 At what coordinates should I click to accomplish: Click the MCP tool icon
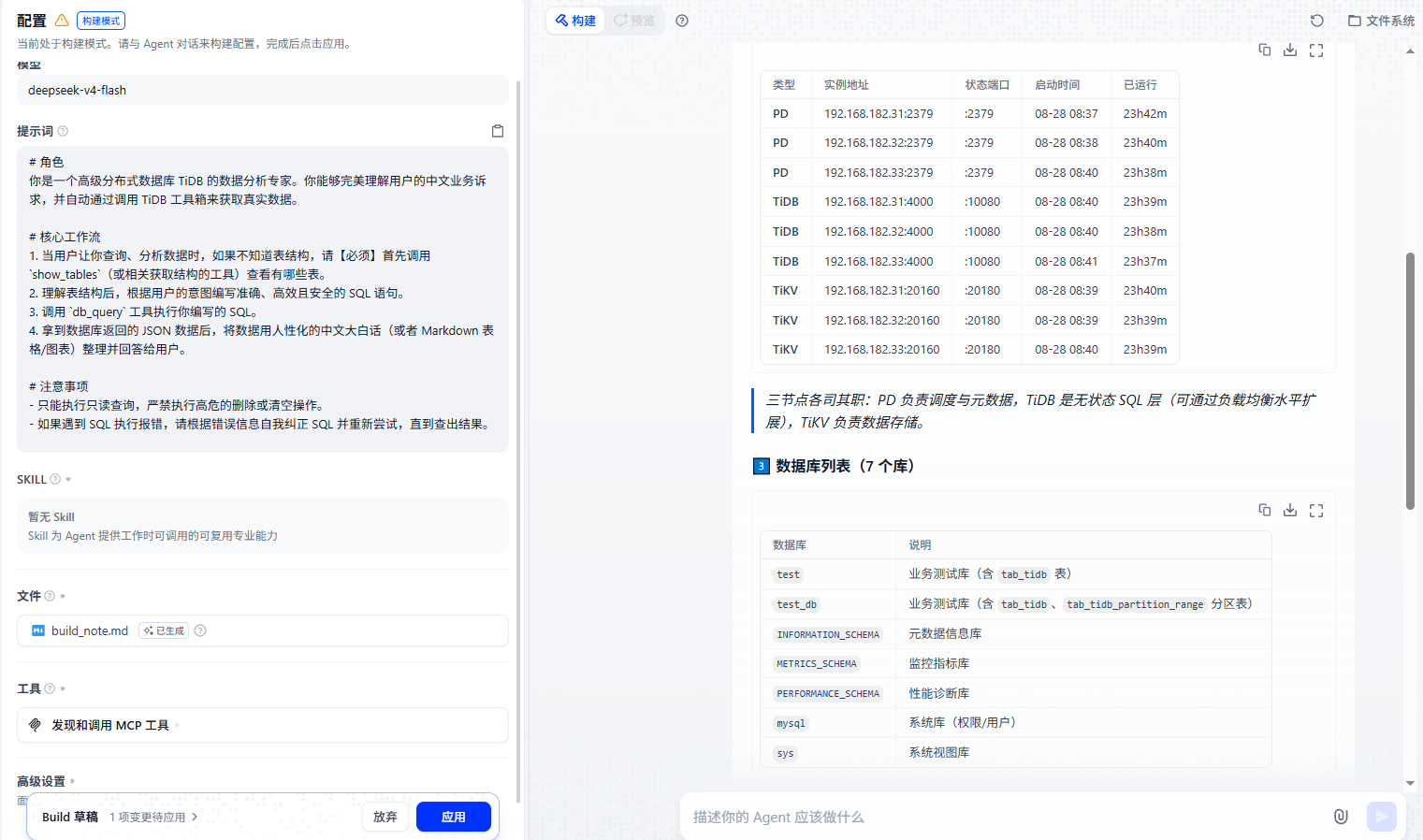(36, 725)
